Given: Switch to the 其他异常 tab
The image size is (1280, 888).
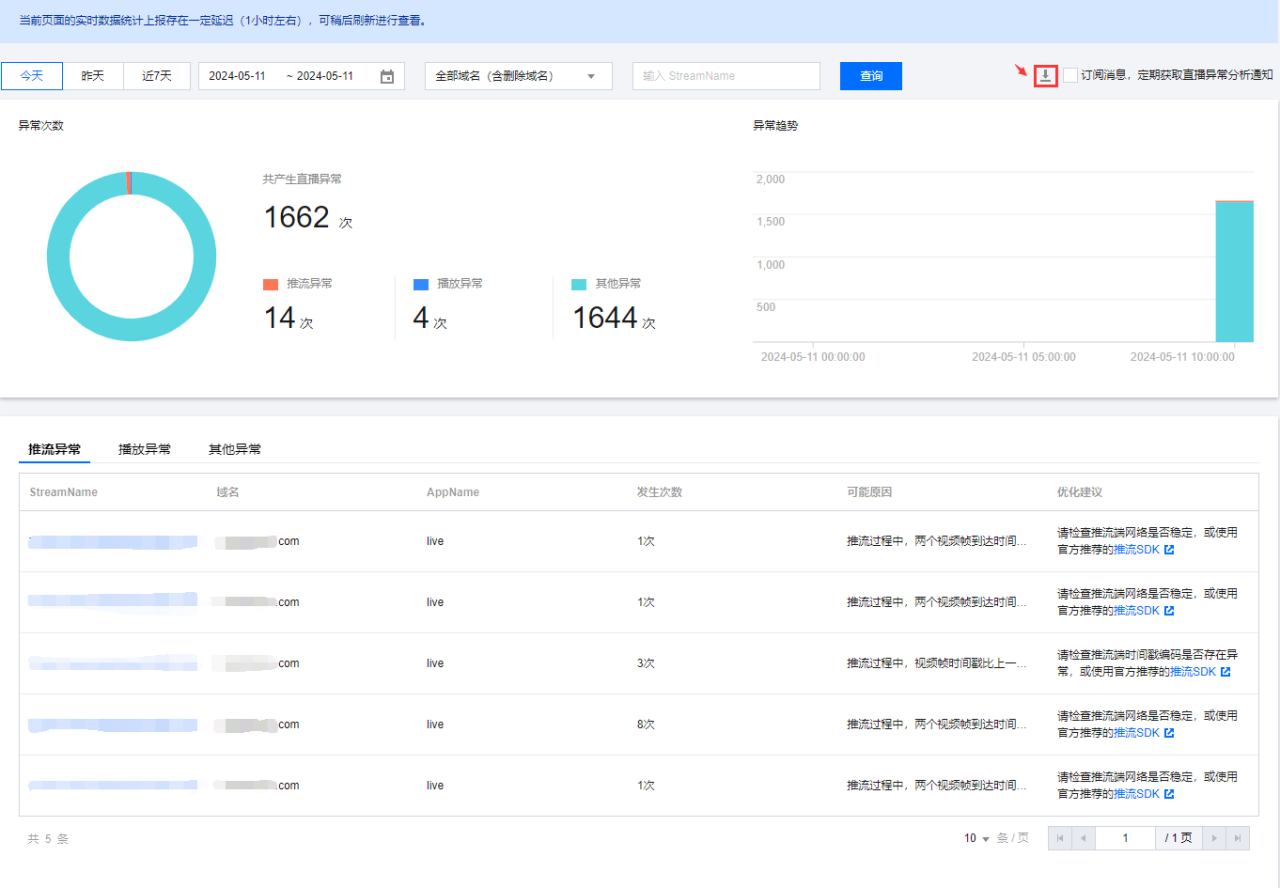Looking at the screenshot, I should point(235,450).
